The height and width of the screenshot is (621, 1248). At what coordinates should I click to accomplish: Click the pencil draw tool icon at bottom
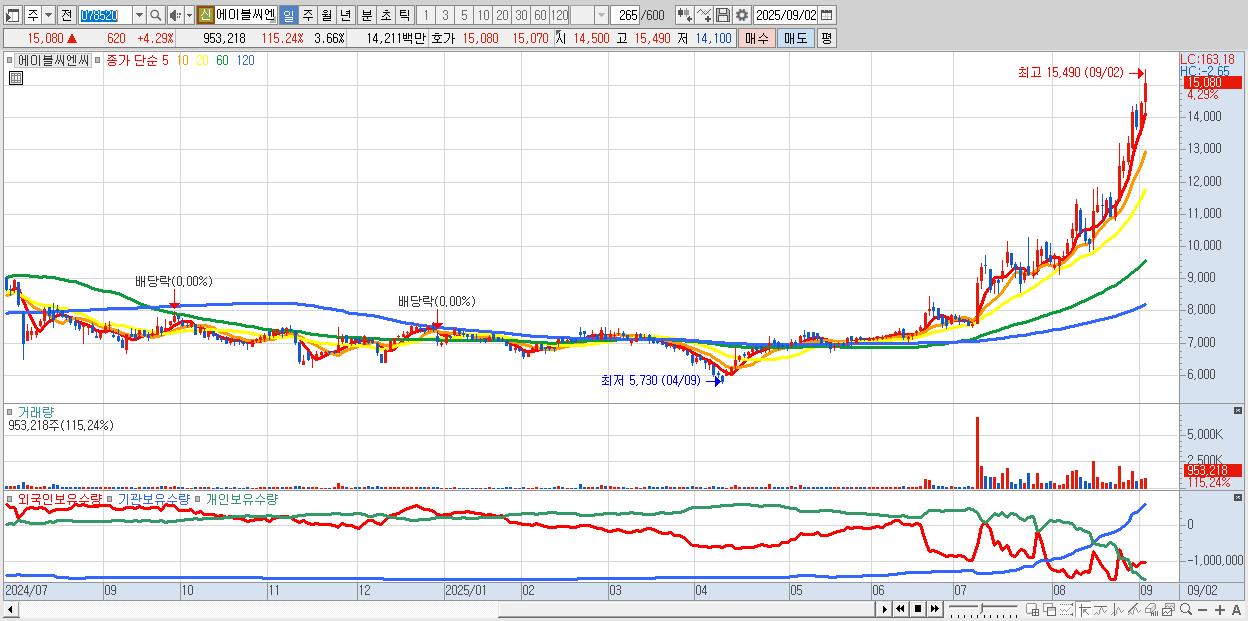click(1134, 609)
